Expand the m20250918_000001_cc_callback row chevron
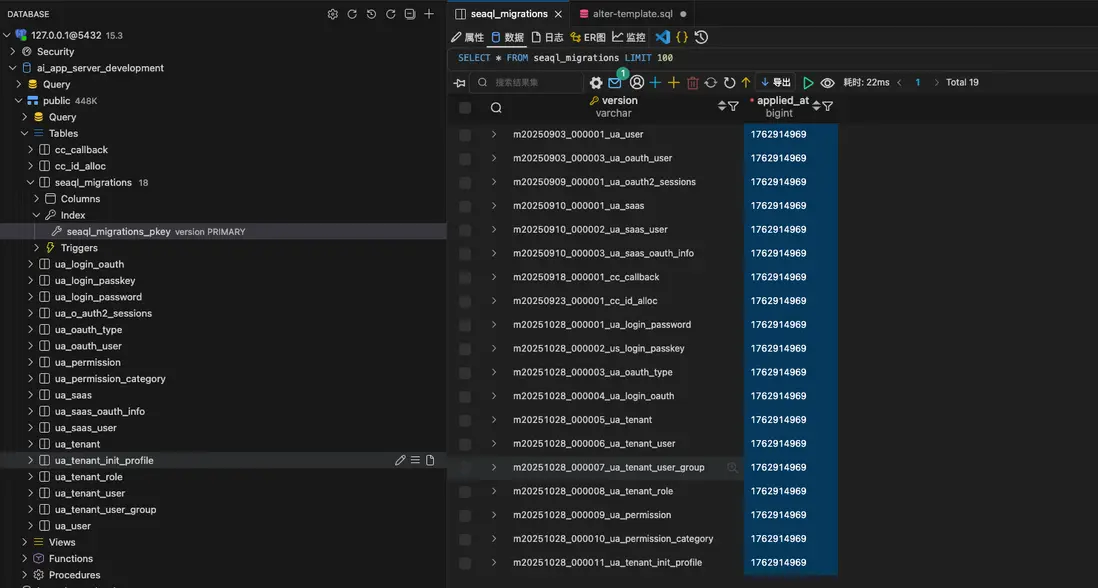Image resolution: width=1098 pixels, height=588 pixels. 494,277
